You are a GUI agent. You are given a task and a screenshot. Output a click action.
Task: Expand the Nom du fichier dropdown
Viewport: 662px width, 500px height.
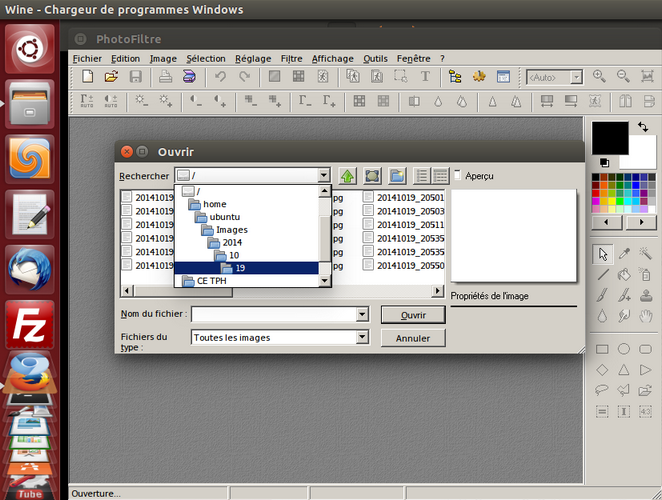[x=362, y=314]
